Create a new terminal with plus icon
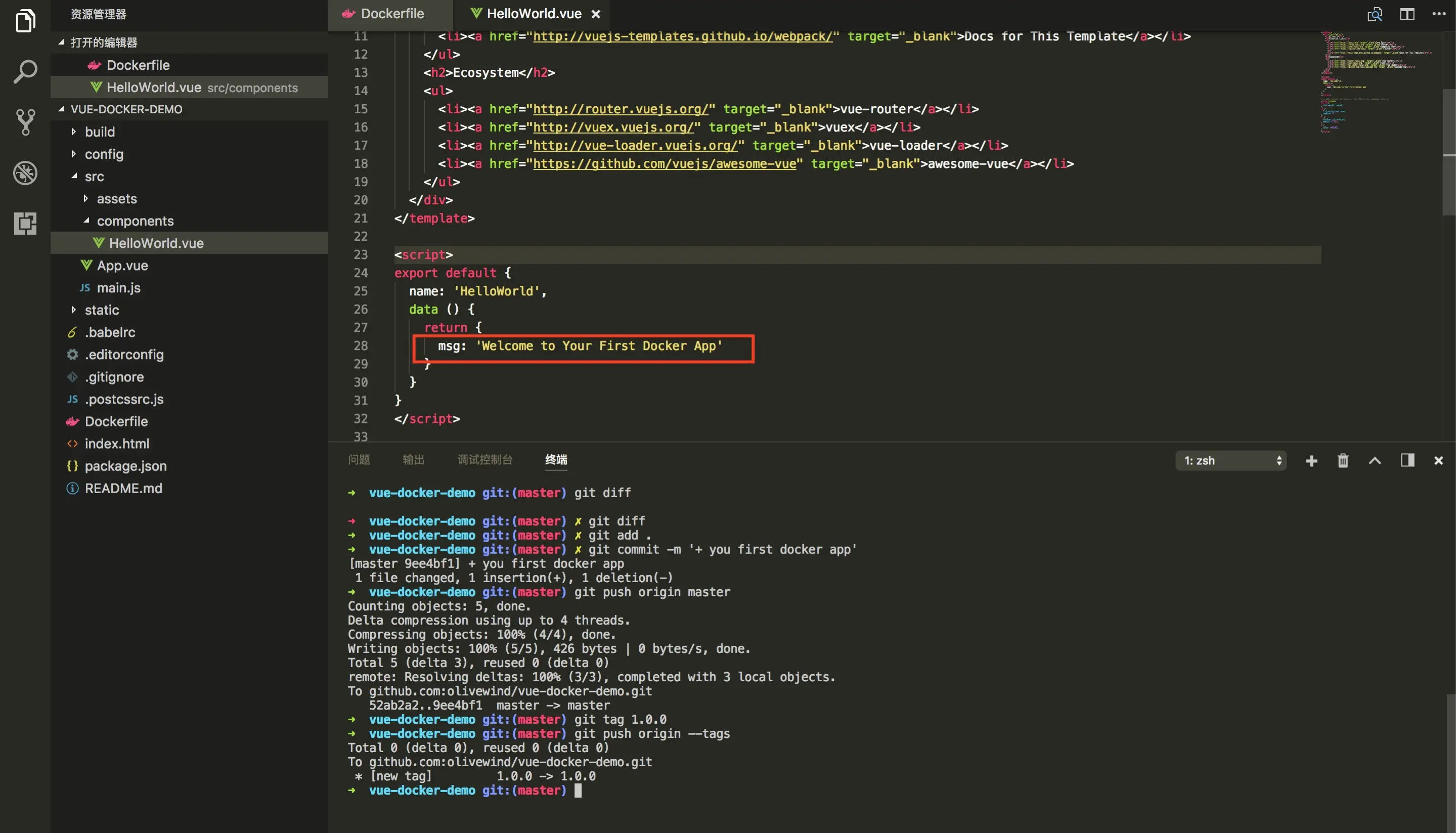1456x833 pixels. click(1311, 461)
